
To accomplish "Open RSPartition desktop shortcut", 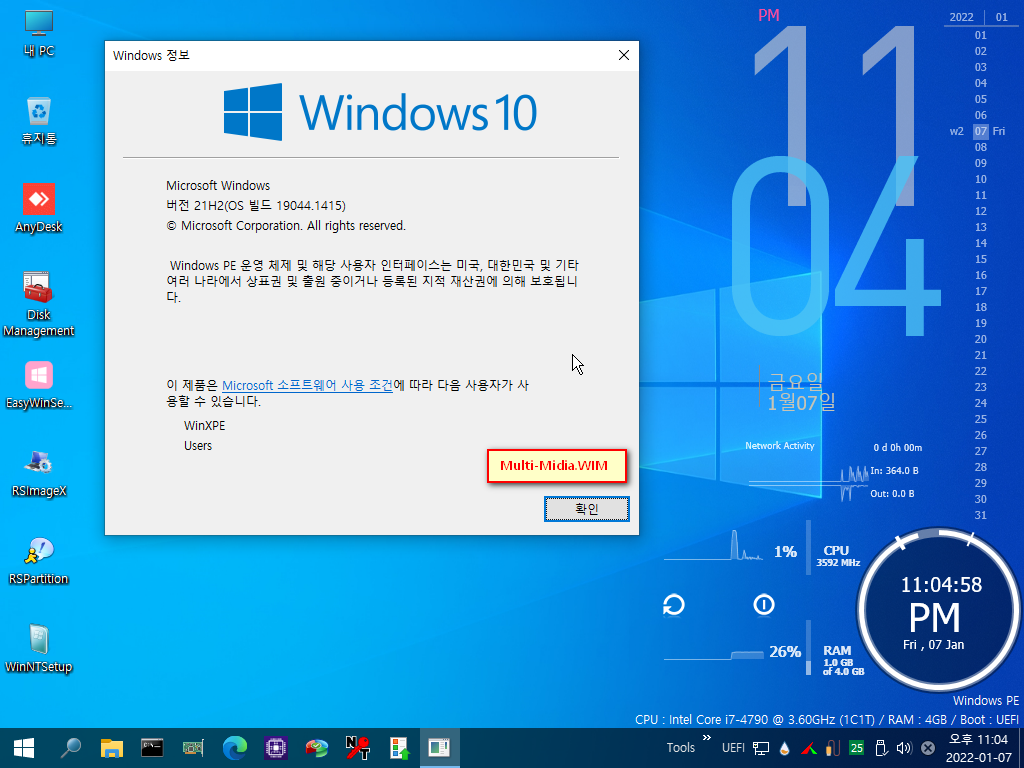I will [39, 562].
